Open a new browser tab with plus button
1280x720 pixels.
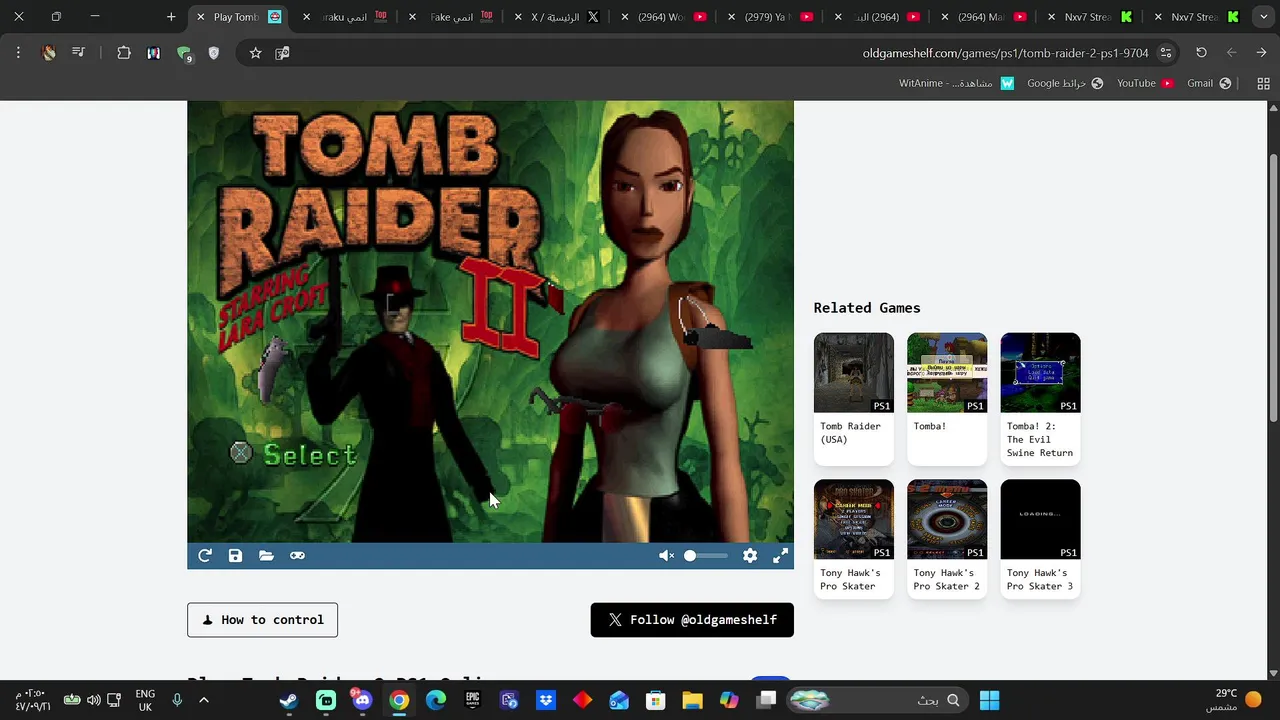(171, 17)
